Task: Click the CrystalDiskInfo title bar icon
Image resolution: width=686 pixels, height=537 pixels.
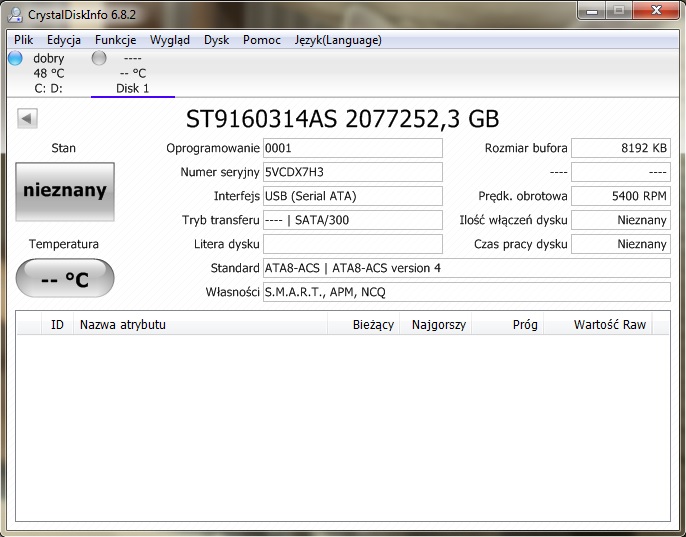Action: click(x=15, y=14)
